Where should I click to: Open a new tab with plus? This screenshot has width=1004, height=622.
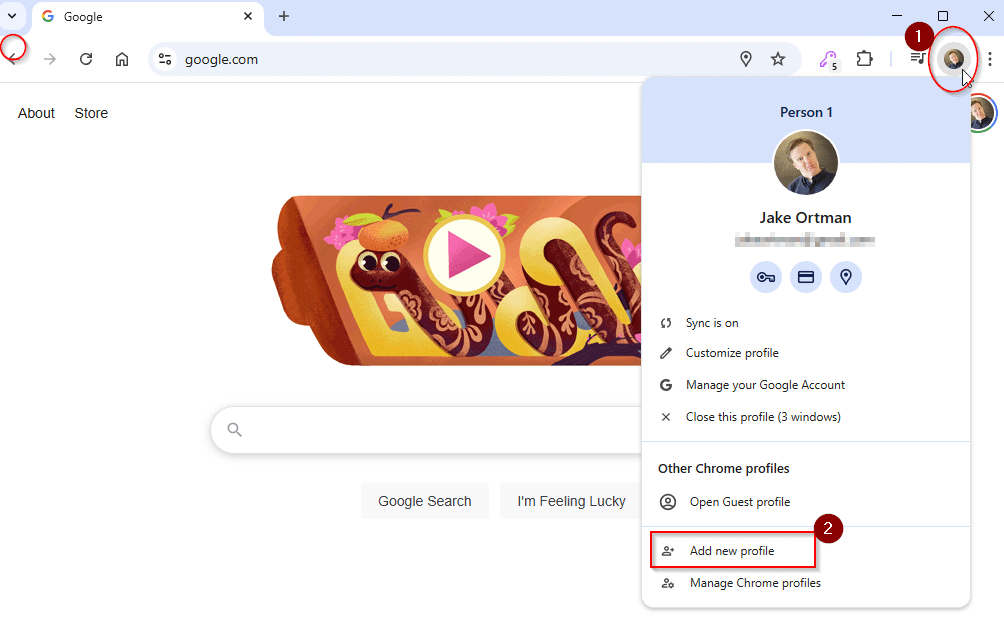[x=284, y=16]
